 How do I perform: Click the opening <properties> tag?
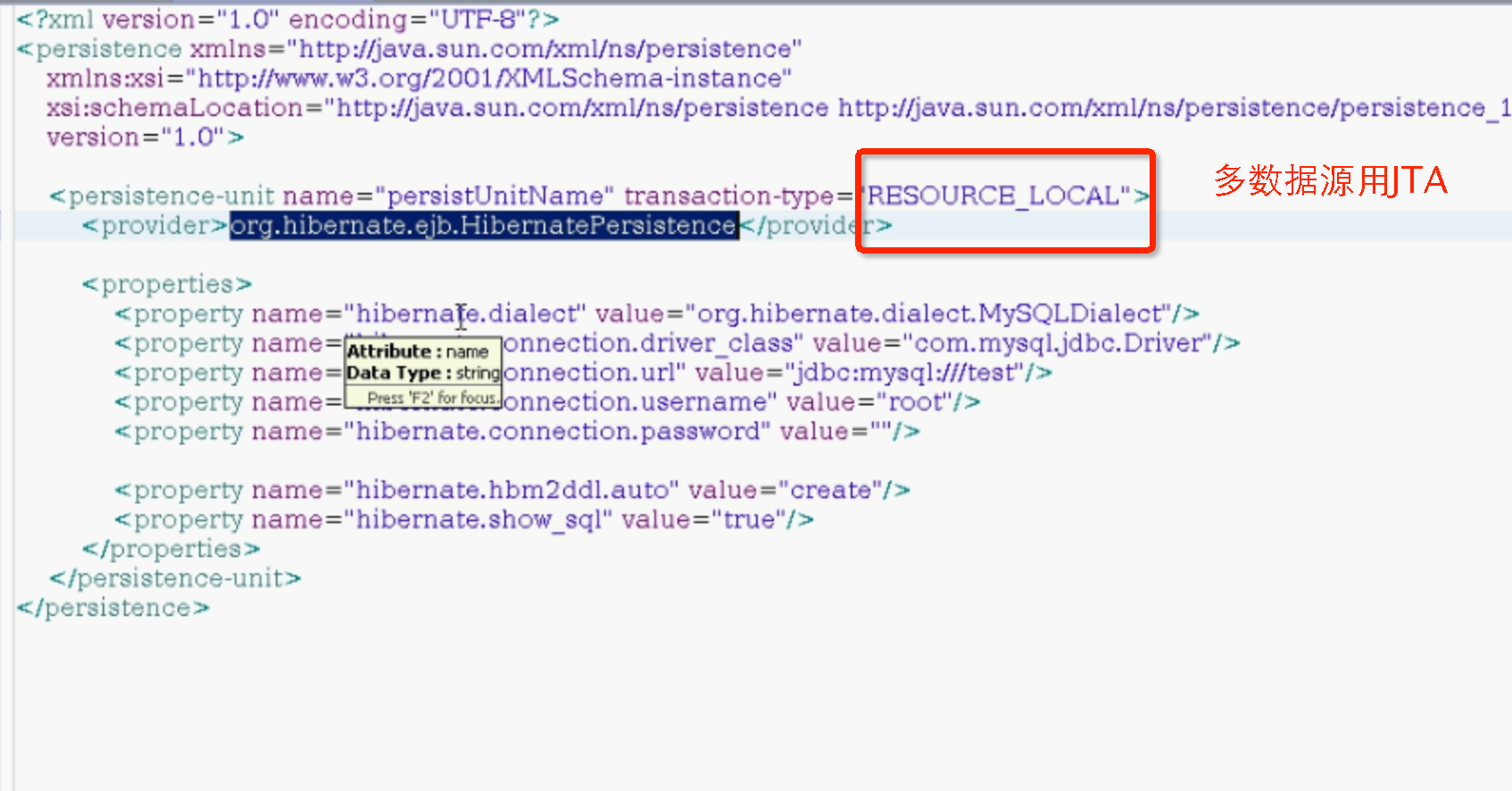click(167, 285)
